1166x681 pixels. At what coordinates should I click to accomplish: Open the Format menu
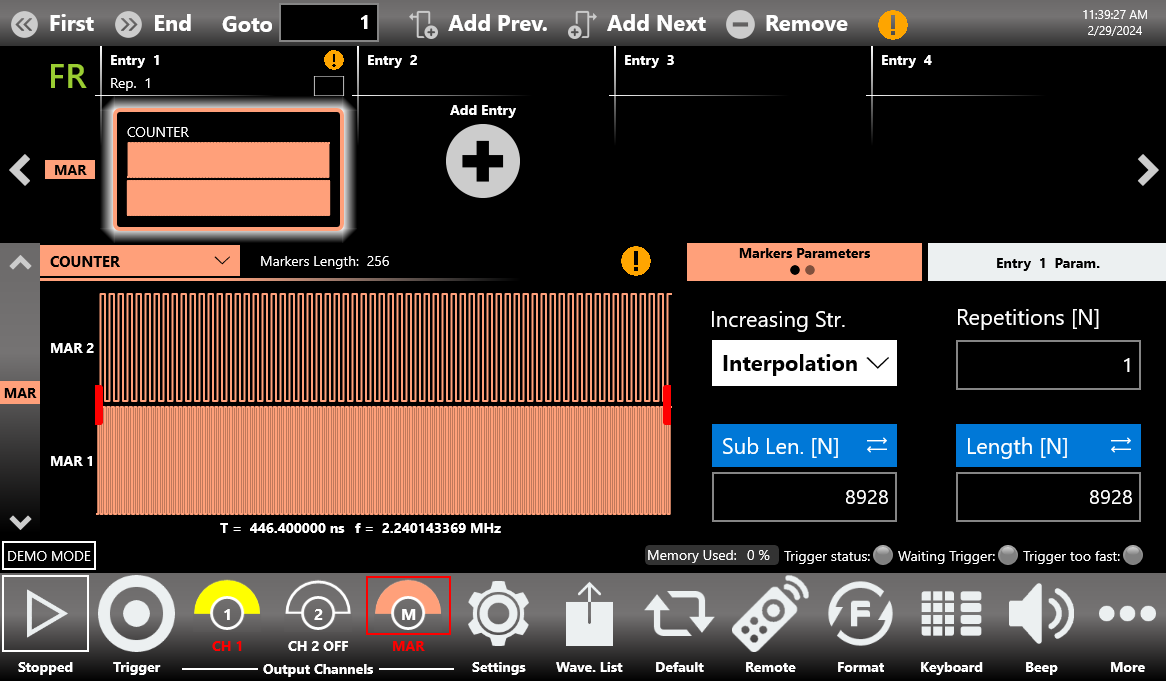click(860, 614)
